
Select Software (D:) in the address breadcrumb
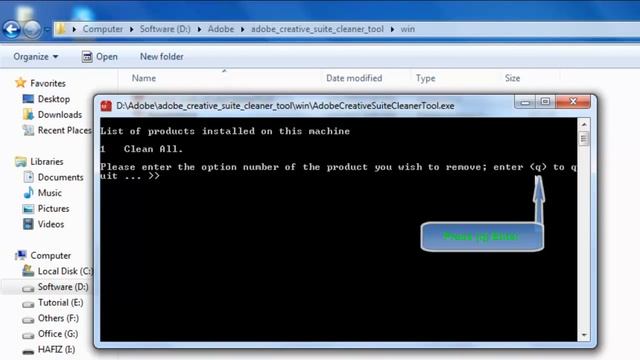[x=165, y=29]
